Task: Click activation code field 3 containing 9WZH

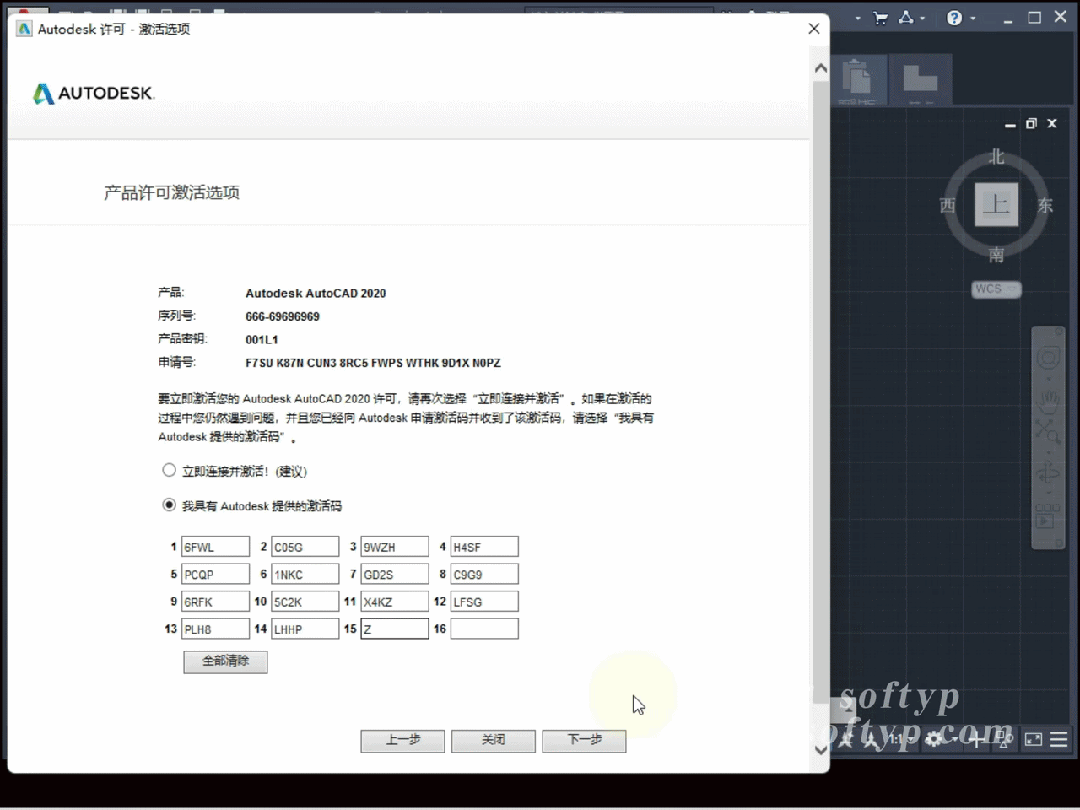Action: tap(395, 547)
